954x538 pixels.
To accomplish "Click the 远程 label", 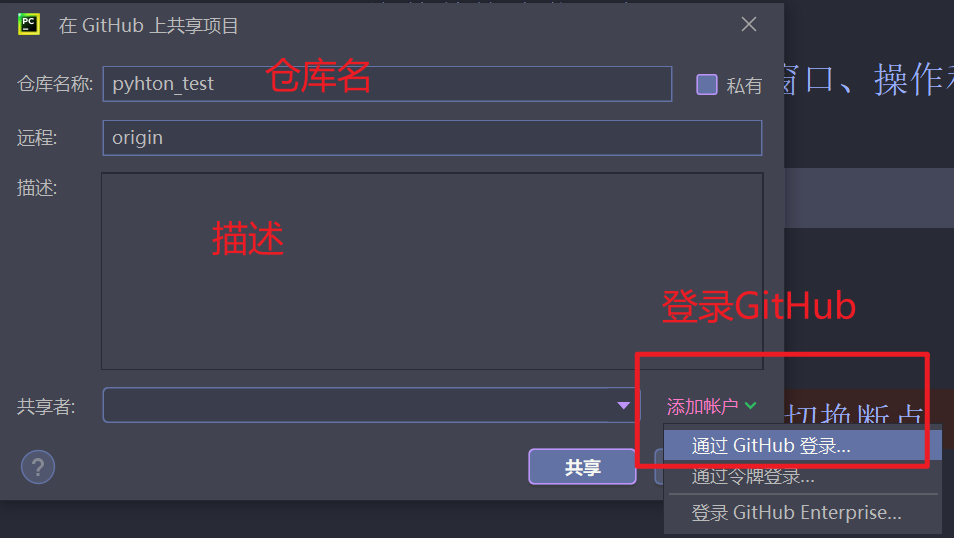I will [x=37, y=138].
